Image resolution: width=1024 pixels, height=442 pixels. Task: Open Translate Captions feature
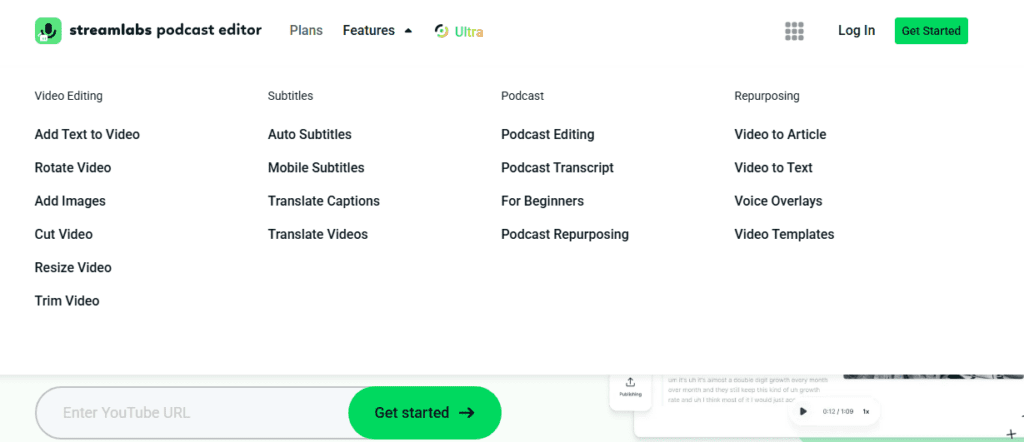point(324,201)
